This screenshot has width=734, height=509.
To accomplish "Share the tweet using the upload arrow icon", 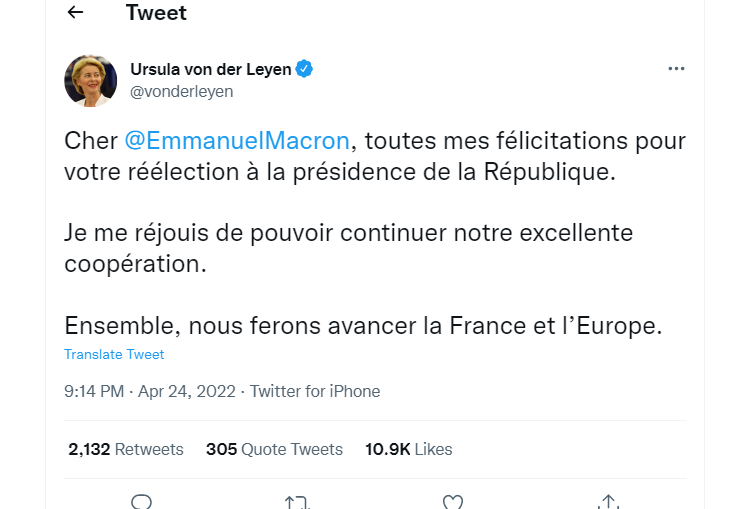I will coord(607,502).
